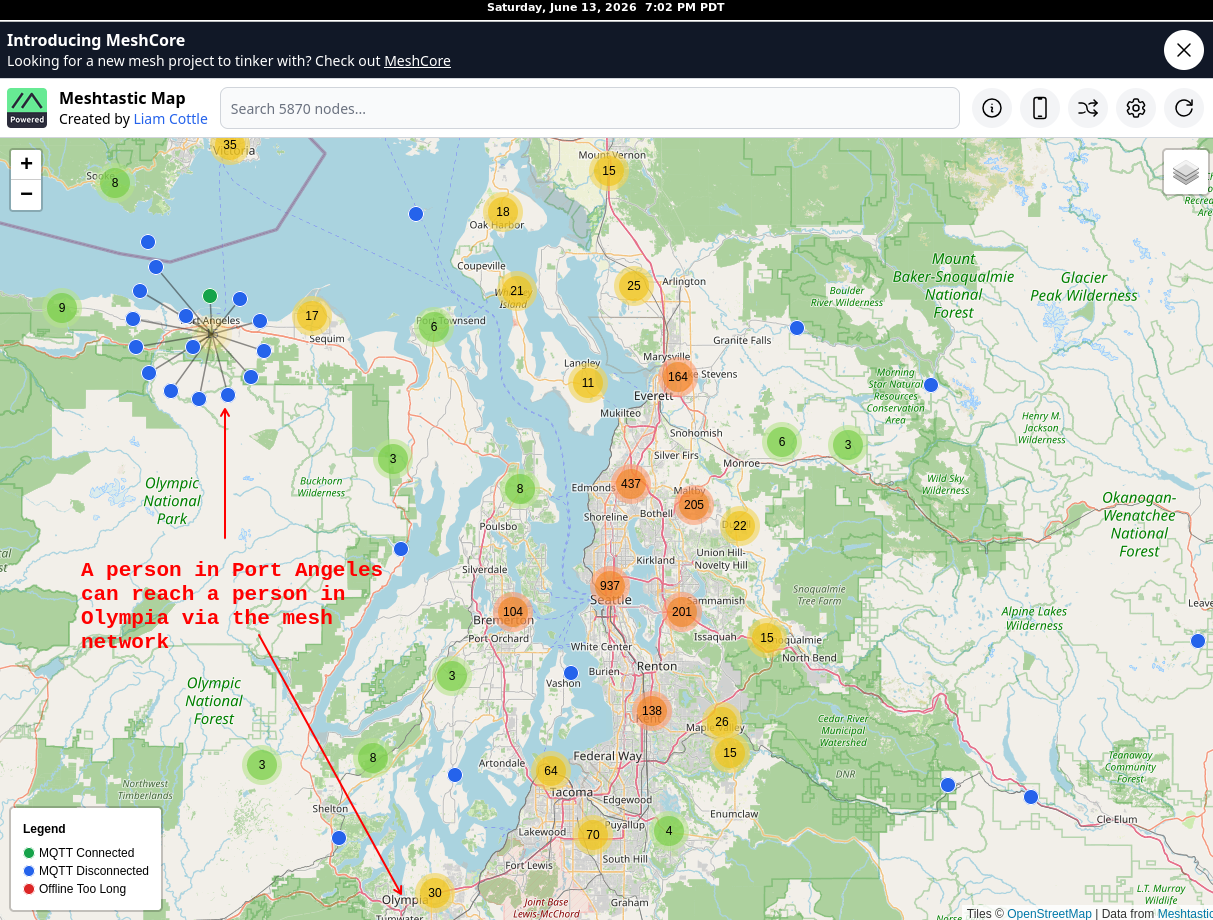This screenshot has height=920, width=1213.
Task: Open the OpenStreetMap attribution link
Action: click(x=1049, y=913)
